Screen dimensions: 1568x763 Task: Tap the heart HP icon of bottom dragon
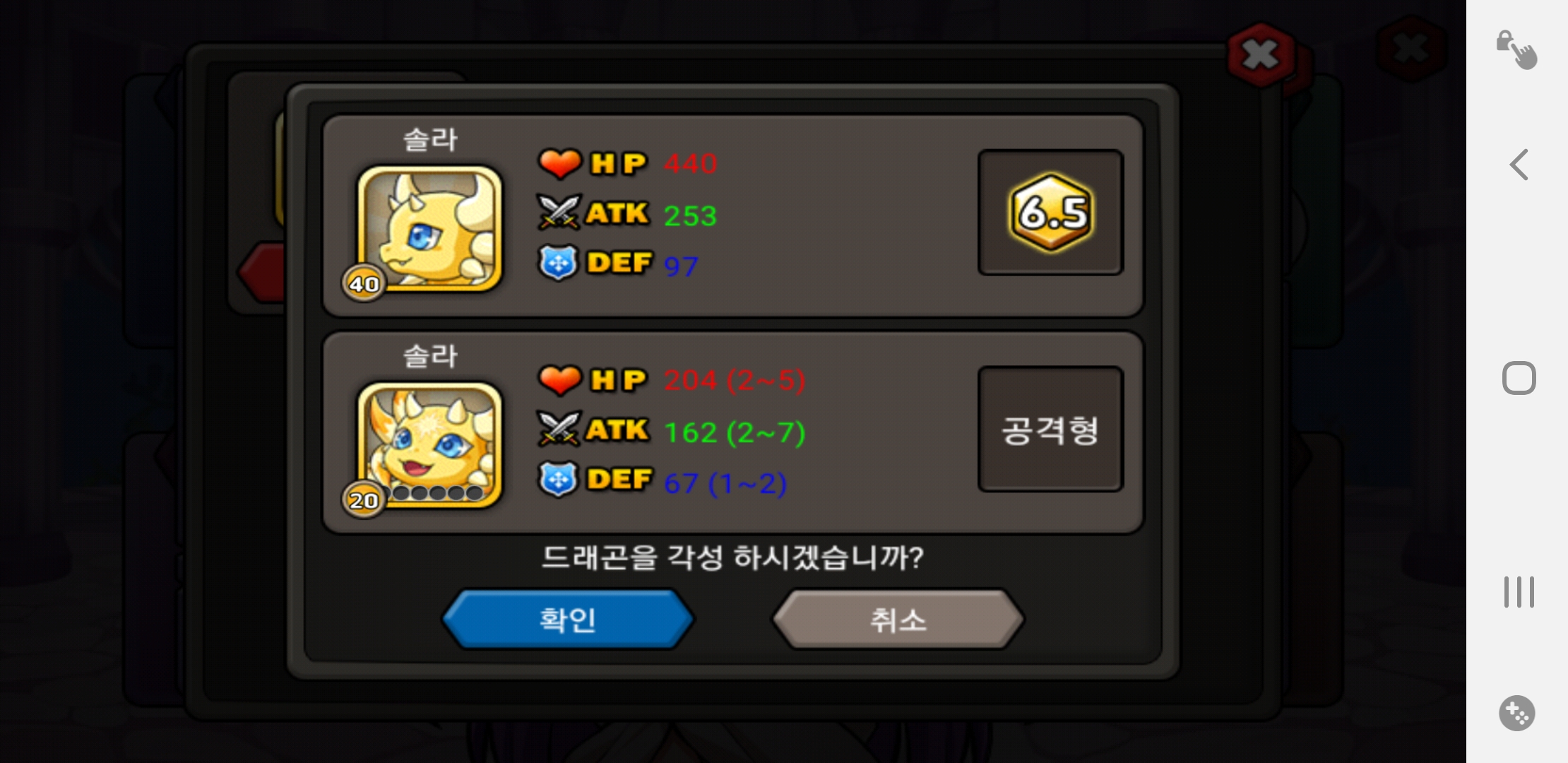[559, 380]
